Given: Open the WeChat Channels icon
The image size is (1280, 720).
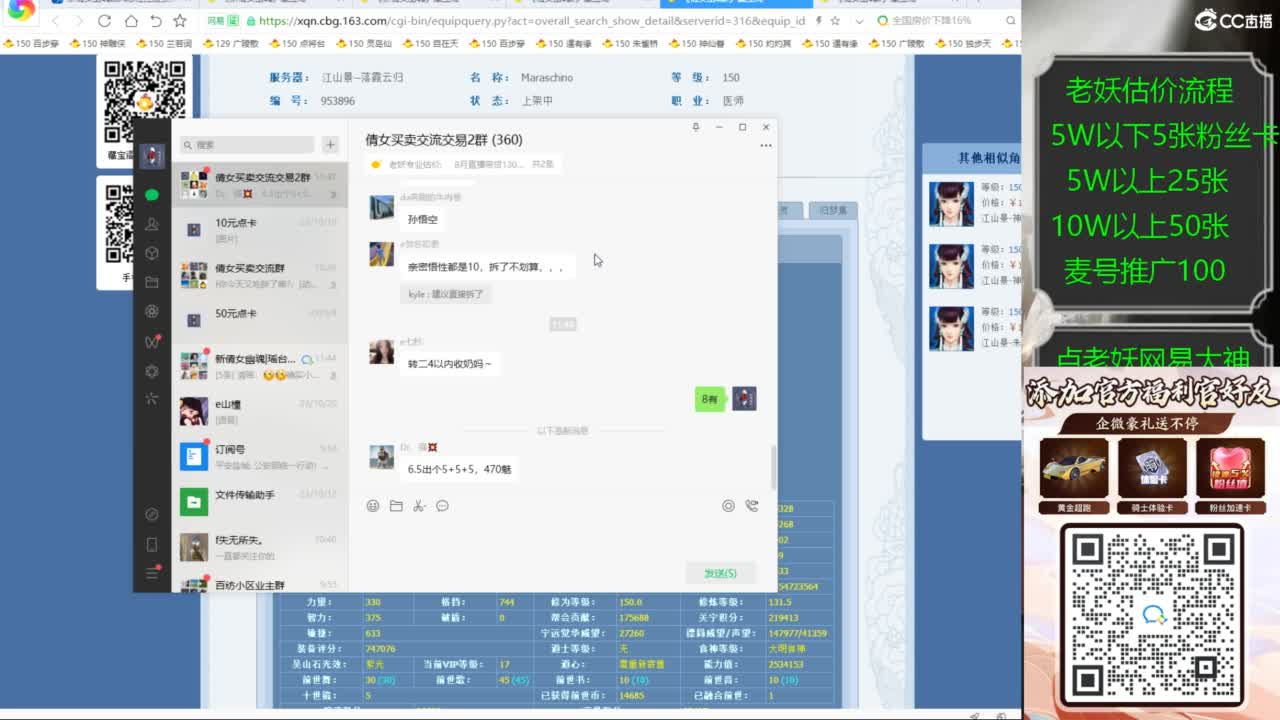Looking at the screenshot, I should [152, 341].
